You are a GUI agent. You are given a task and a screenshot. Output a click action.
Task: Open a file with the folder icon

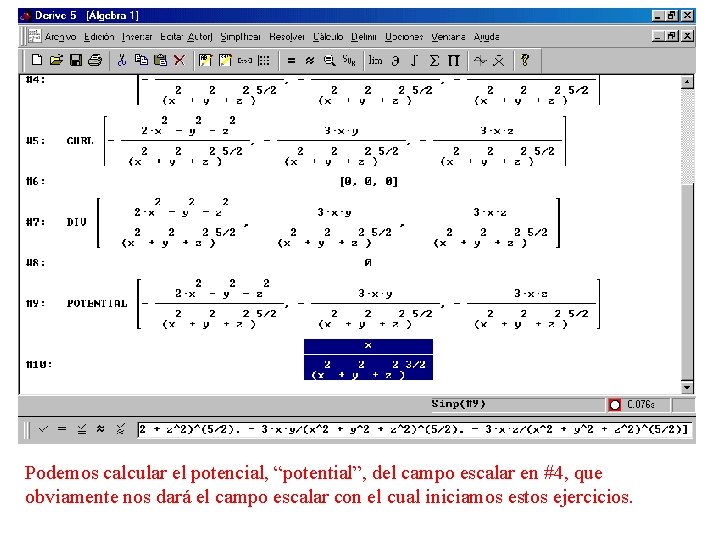[56, 60]
